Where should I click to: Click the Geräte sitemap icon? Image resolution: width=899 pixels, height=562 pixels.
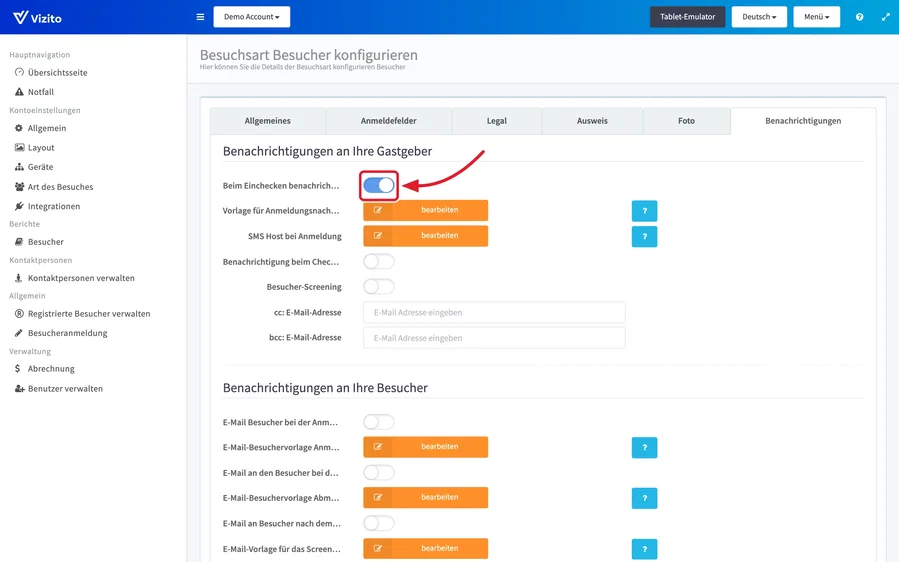coord(19,167)
